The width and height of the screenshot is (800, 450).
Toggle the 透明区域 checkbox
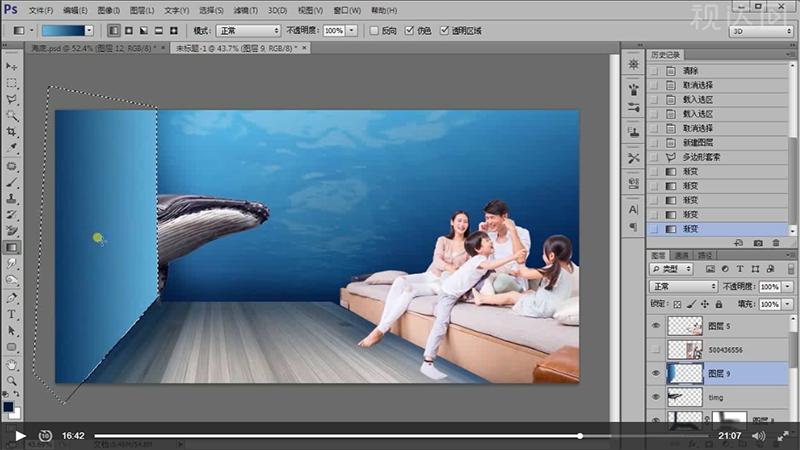tap(444, 31)
